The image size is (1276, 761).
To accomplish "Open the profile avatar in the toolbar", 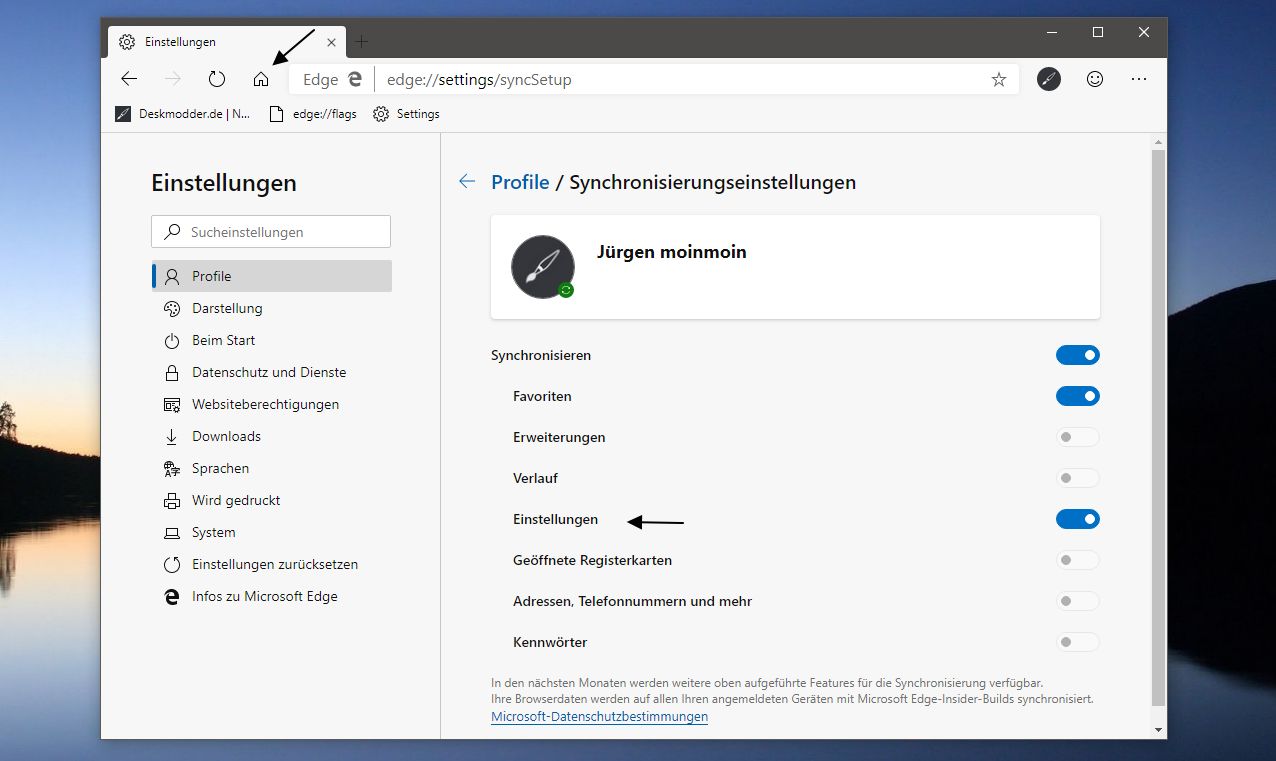I will click(x=1048, y=79).
